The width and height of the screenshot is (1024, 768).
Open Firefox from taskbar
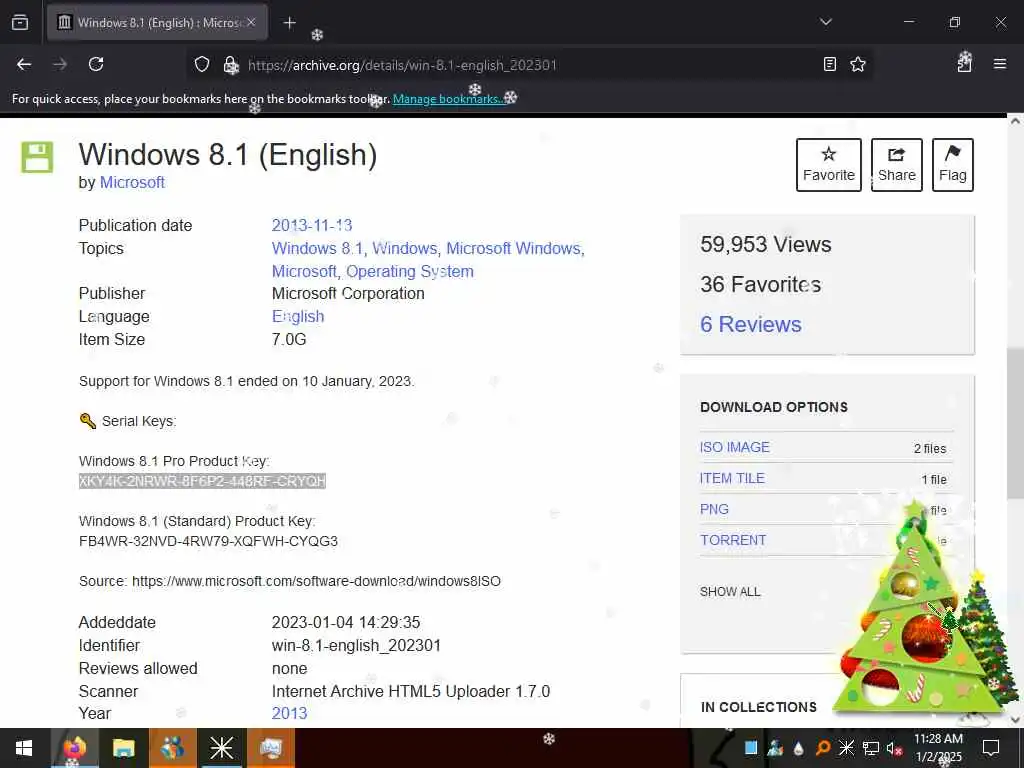click(x=74, y=748)
